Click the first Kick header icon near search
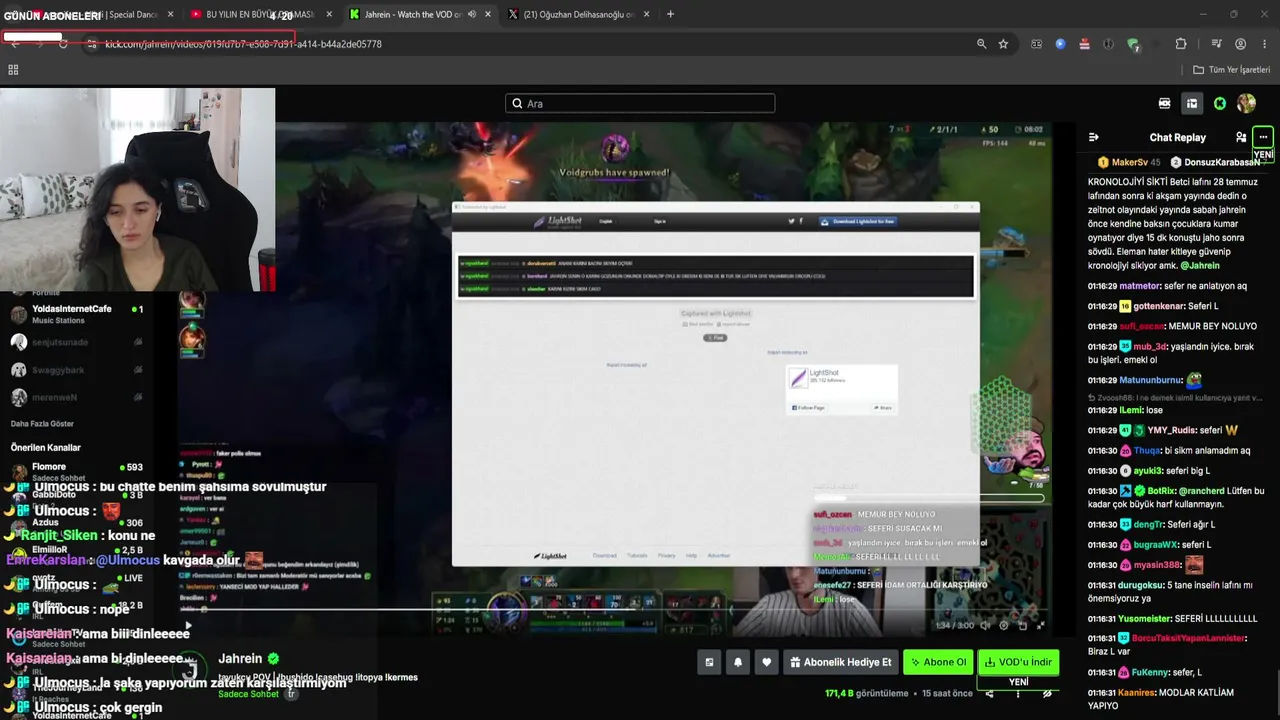The width and height of the screenshot is (1280, 720). click(1165, 103)
